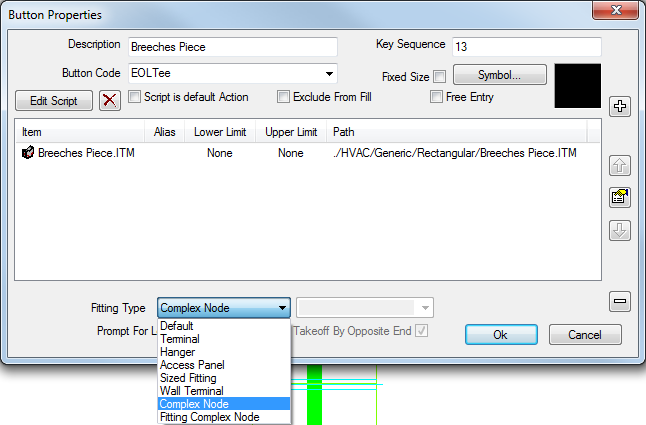Toggle Exclude From Fill checkbox
Screen dimensions: 646x425
tap(283, 97)
